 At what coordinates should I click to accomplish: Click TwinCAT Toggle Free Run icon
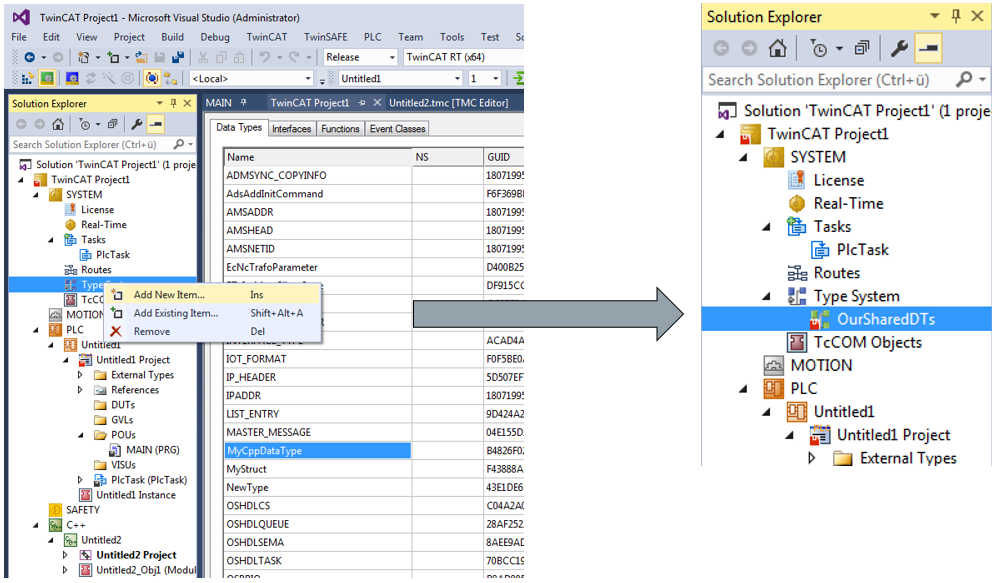127,78
